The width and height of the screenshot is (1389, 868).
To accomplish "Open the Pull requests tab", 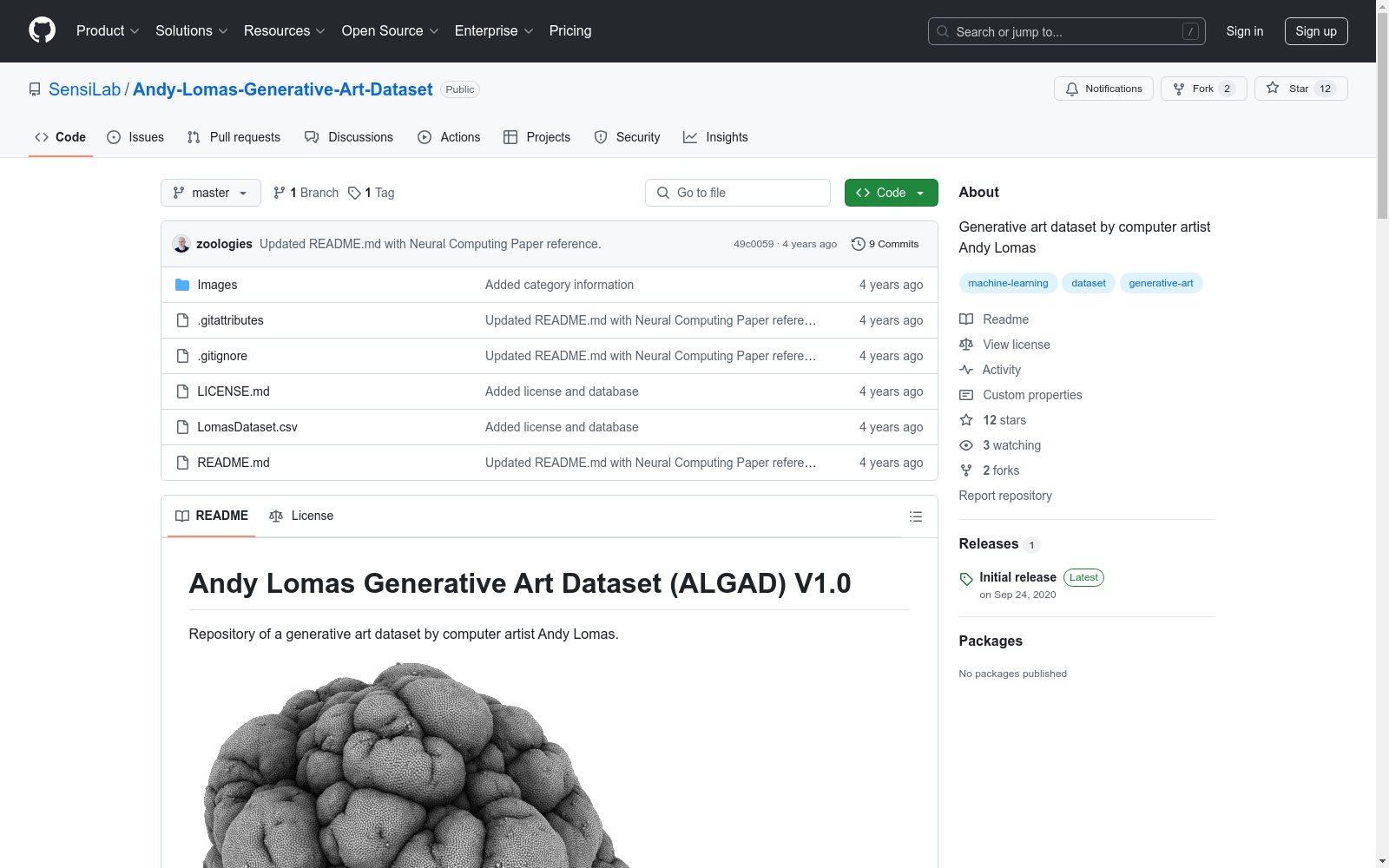I will click(234, 137).
